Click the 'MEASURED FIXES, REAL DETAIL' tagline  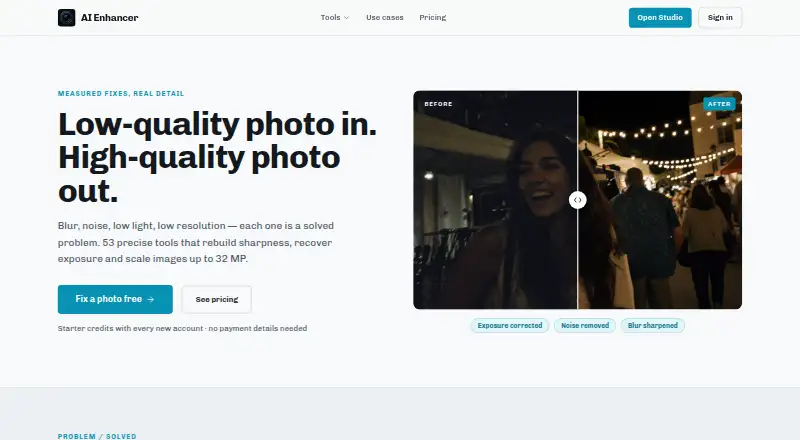(x=121, y=93)
